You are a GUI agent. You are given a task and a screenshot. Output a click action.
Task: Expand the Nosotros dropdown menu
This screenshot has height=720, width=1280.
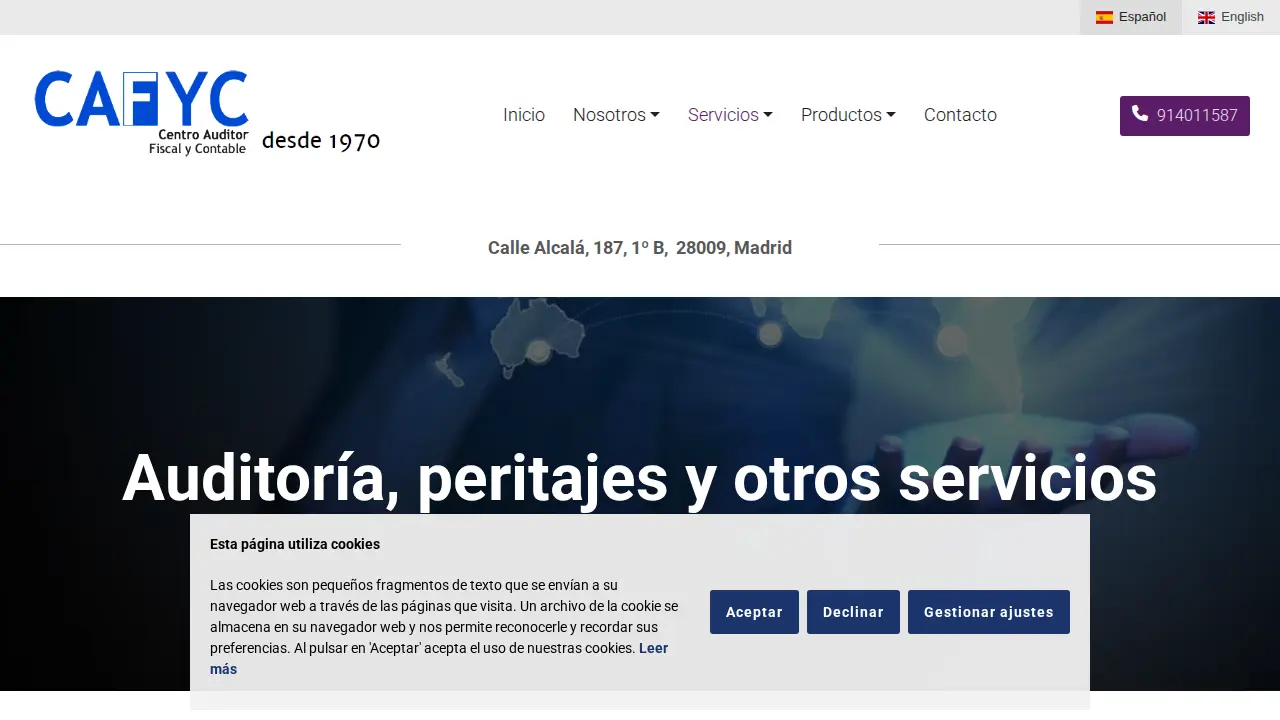click(616, 115)
